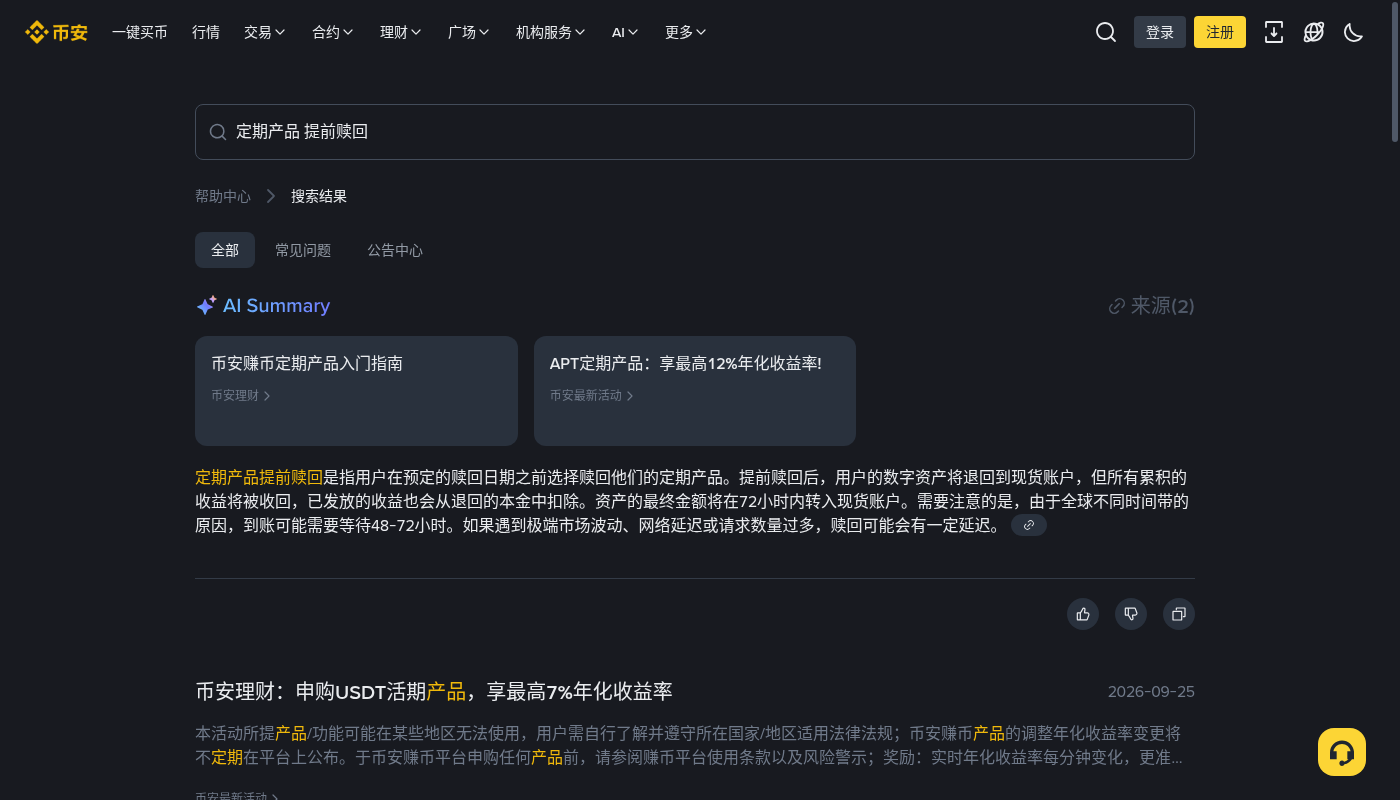Click the thumbs up feedback icon
This screenshot has height=800, width=1400.
1083,614
